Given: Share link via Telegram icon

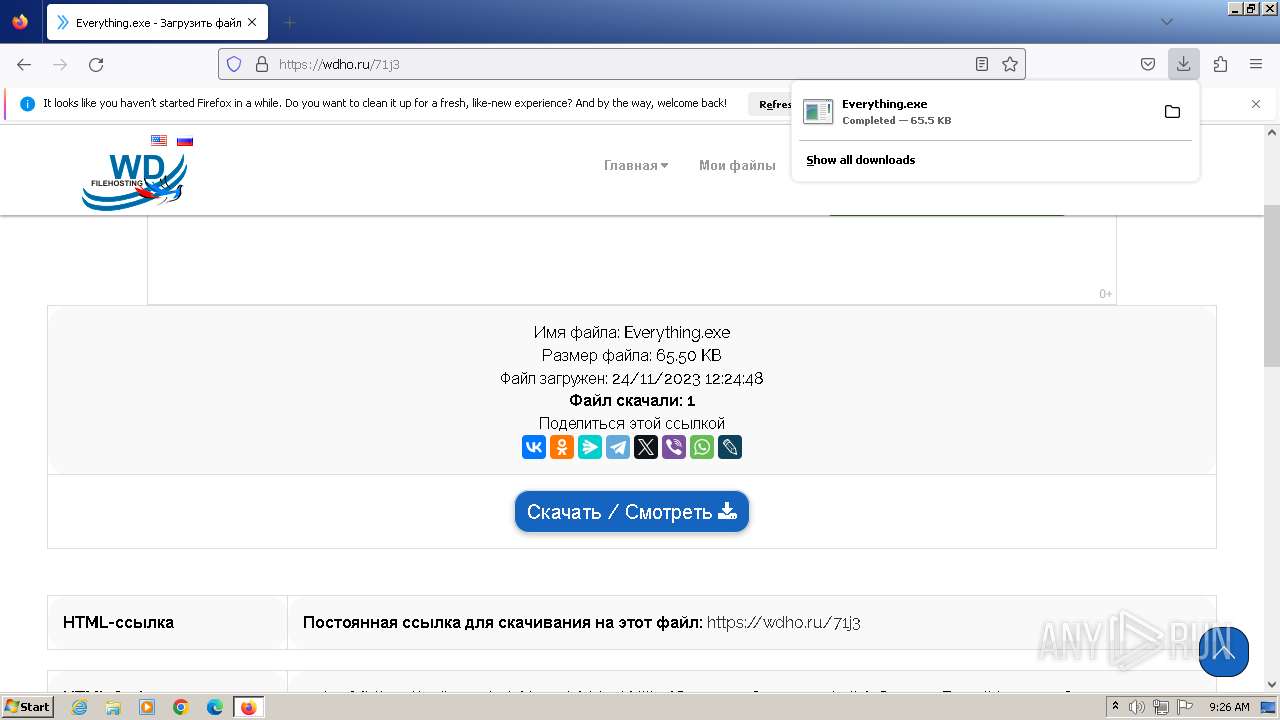Looking at the screenshot, I should [618, 447].
